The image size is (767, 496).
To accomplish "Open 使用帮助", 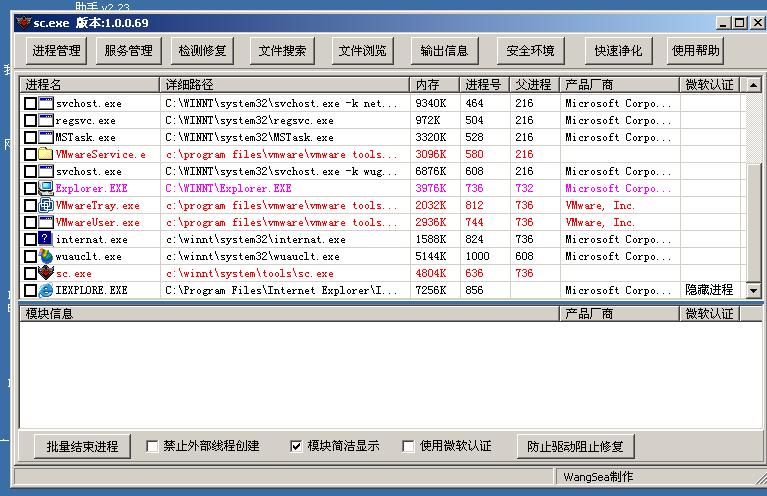I will (695, 51).
